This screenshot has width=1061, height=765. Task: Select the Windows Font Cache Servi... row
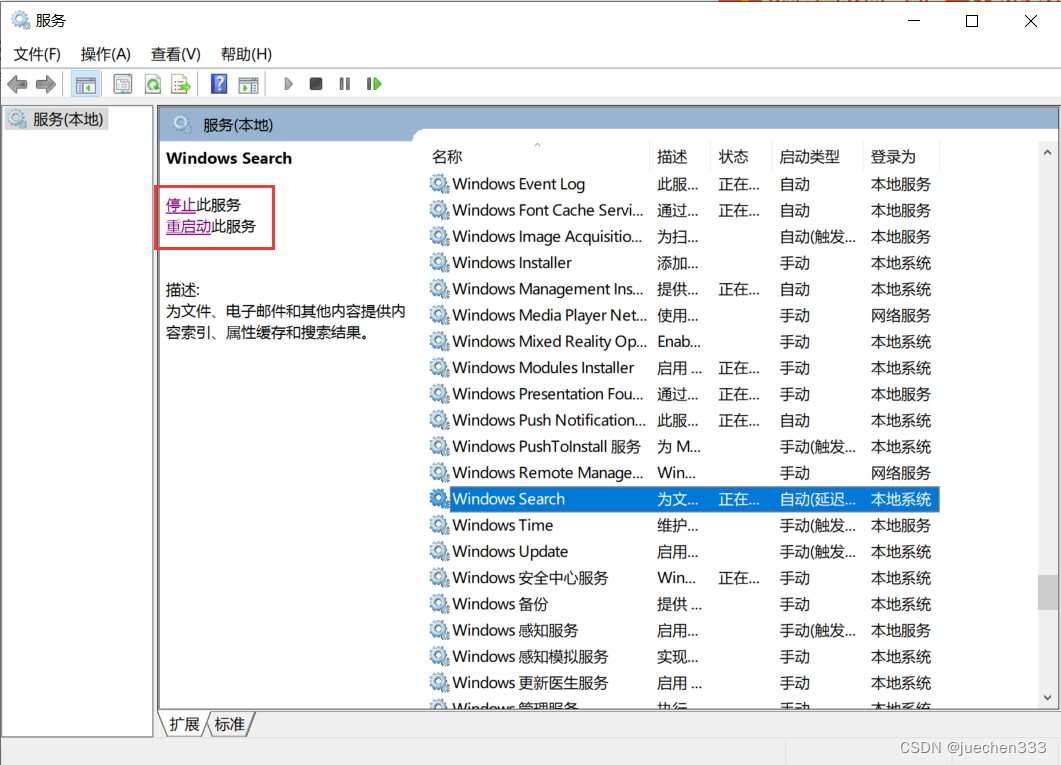(683, 210)
